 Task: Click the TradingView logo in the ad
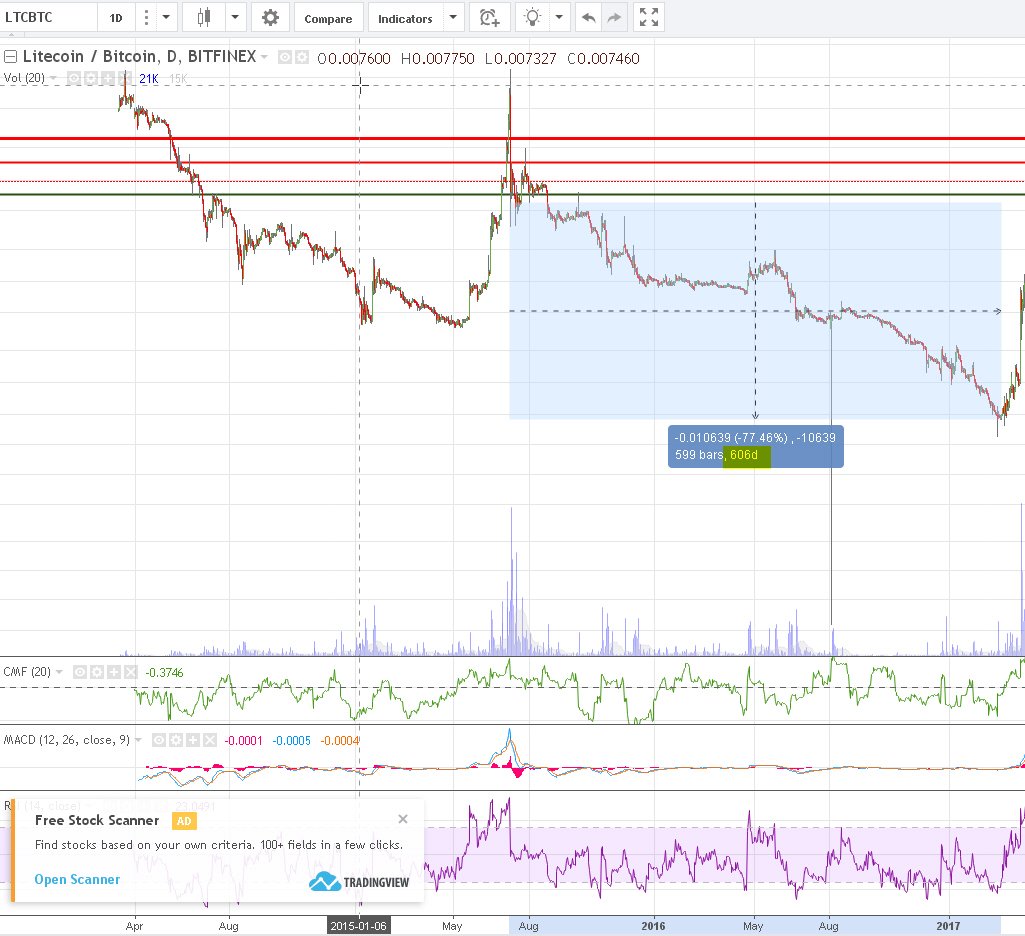click(x=359, y=882)
